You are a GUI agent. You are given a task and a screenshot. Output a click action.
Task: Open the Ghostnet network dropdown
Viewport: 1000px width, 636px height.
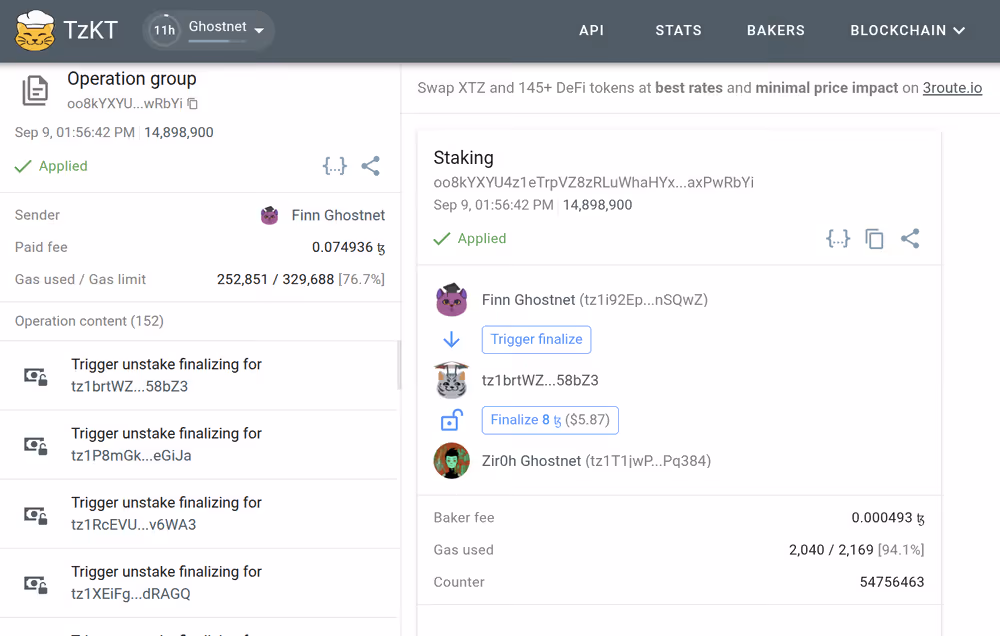259,31
